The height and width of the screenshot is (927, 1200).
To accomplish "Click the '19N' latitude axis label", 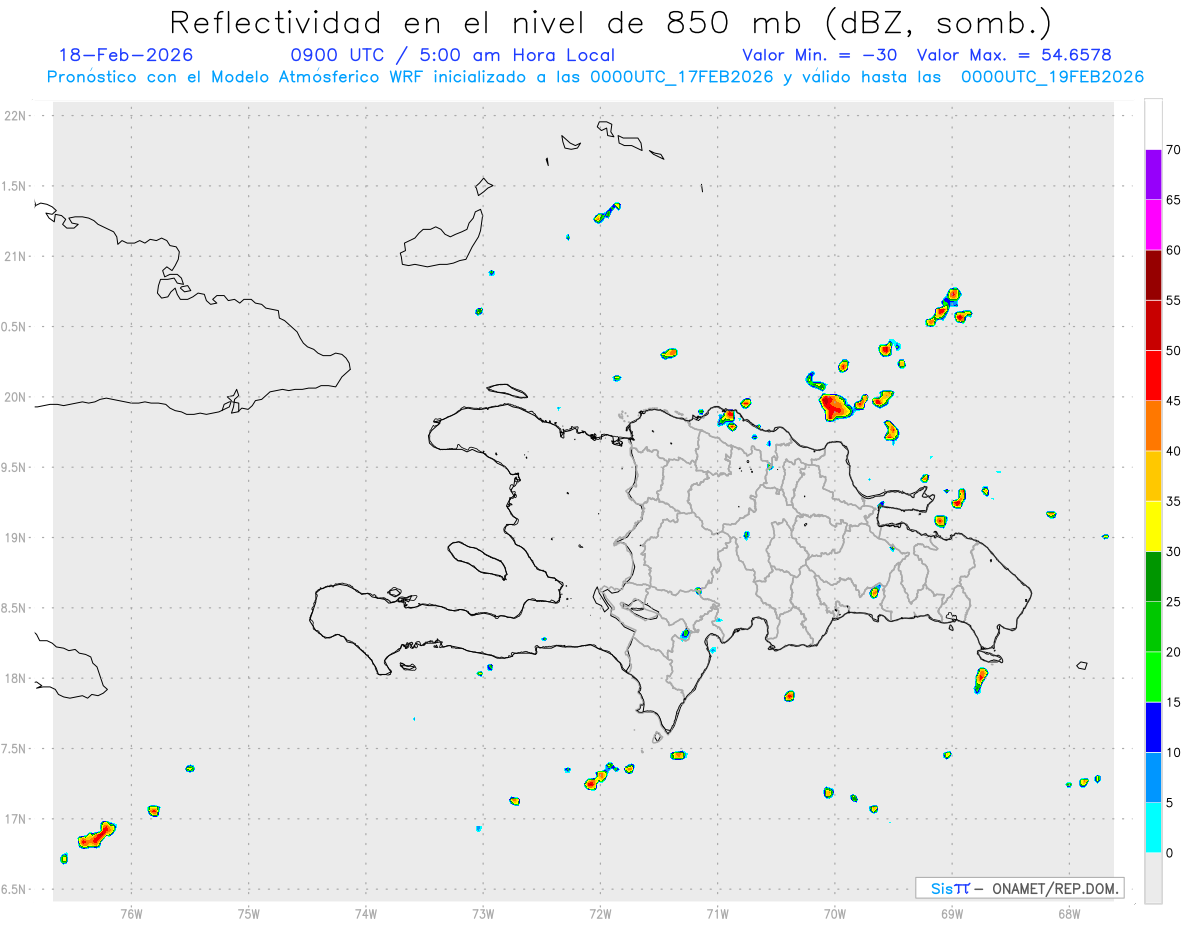I will 17,537.
